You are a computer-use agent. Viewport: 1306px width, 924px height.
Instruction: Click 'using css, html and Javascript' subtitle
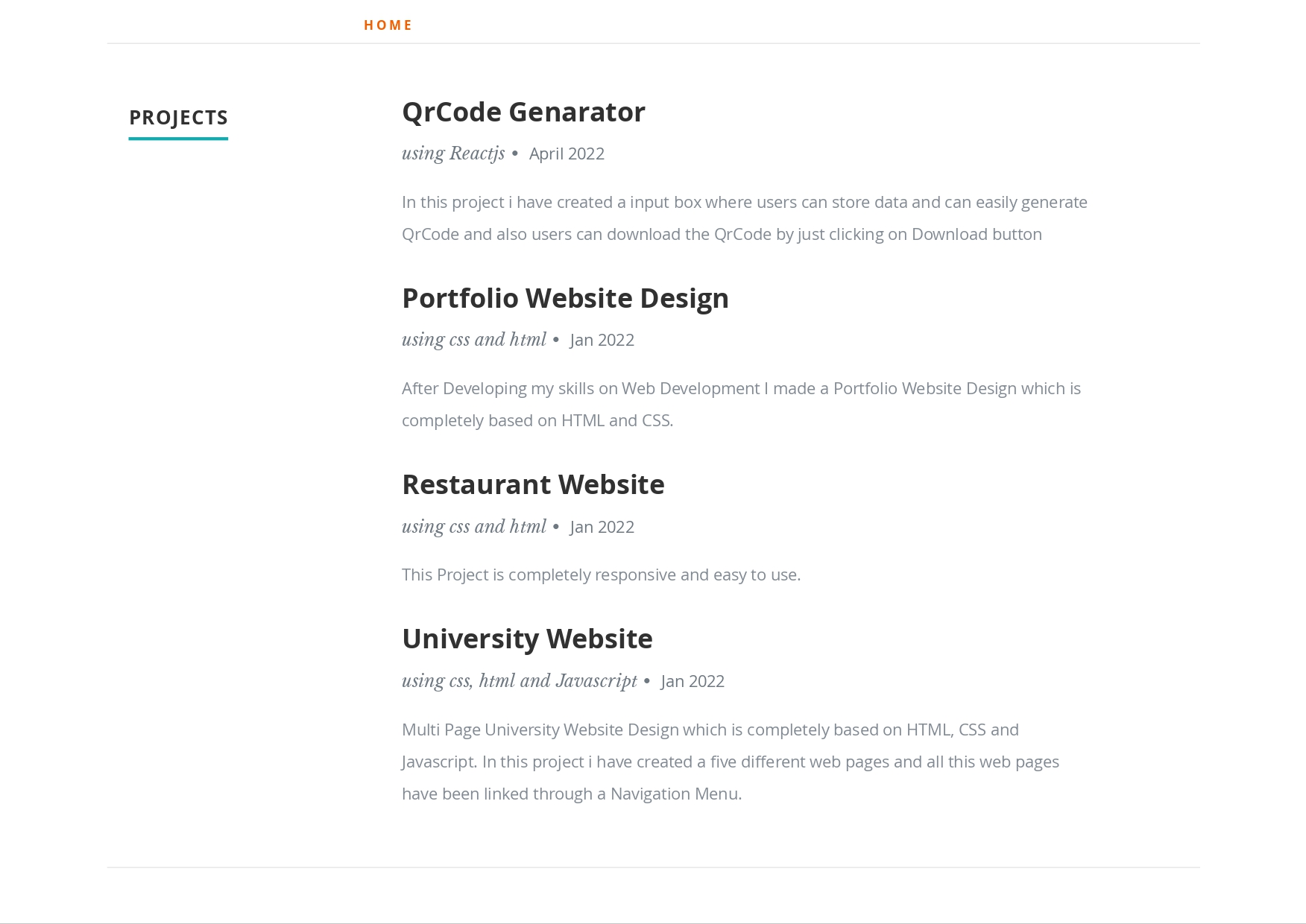[519, 680]
